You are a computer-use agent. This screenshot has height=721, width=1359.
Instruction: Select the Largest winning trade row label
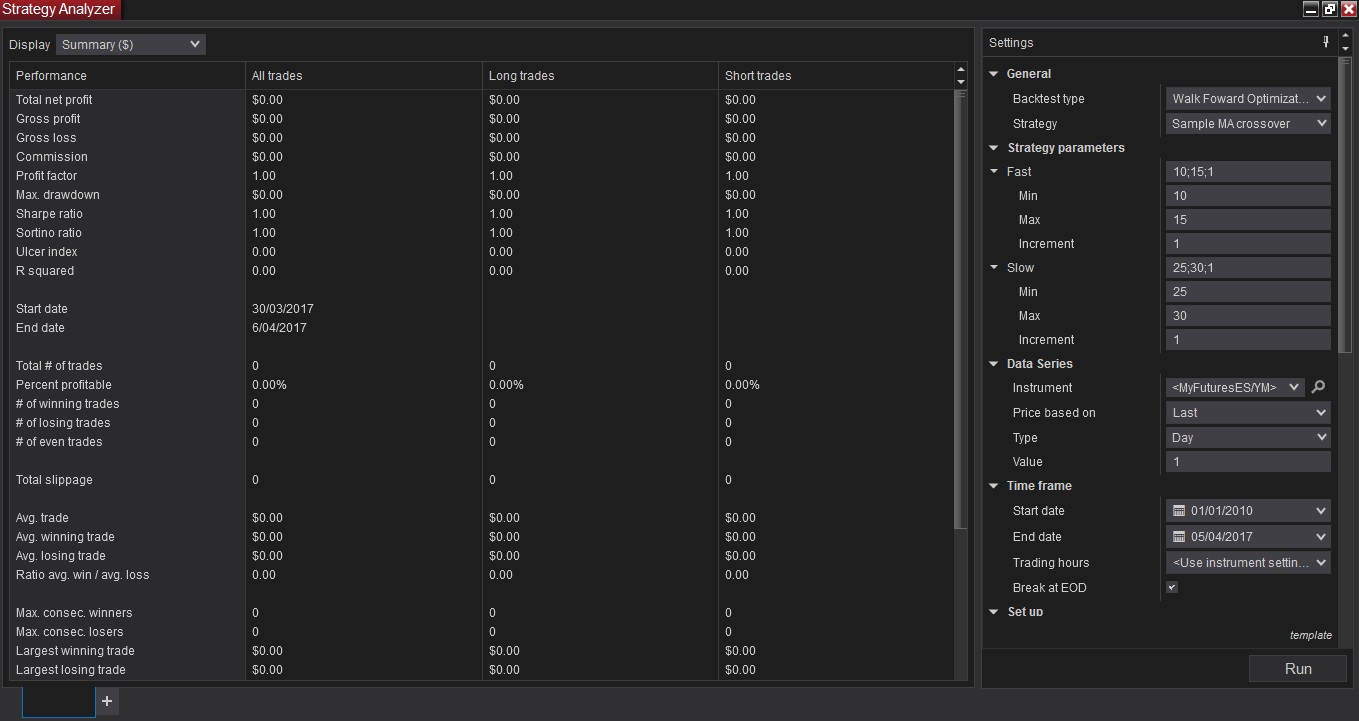pyautogui.click(x=75, y=651)
